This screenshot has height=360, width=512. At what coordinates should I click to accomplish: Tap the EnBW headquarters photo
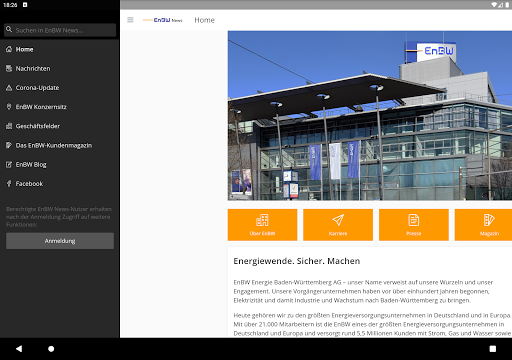tap(370, 116)
